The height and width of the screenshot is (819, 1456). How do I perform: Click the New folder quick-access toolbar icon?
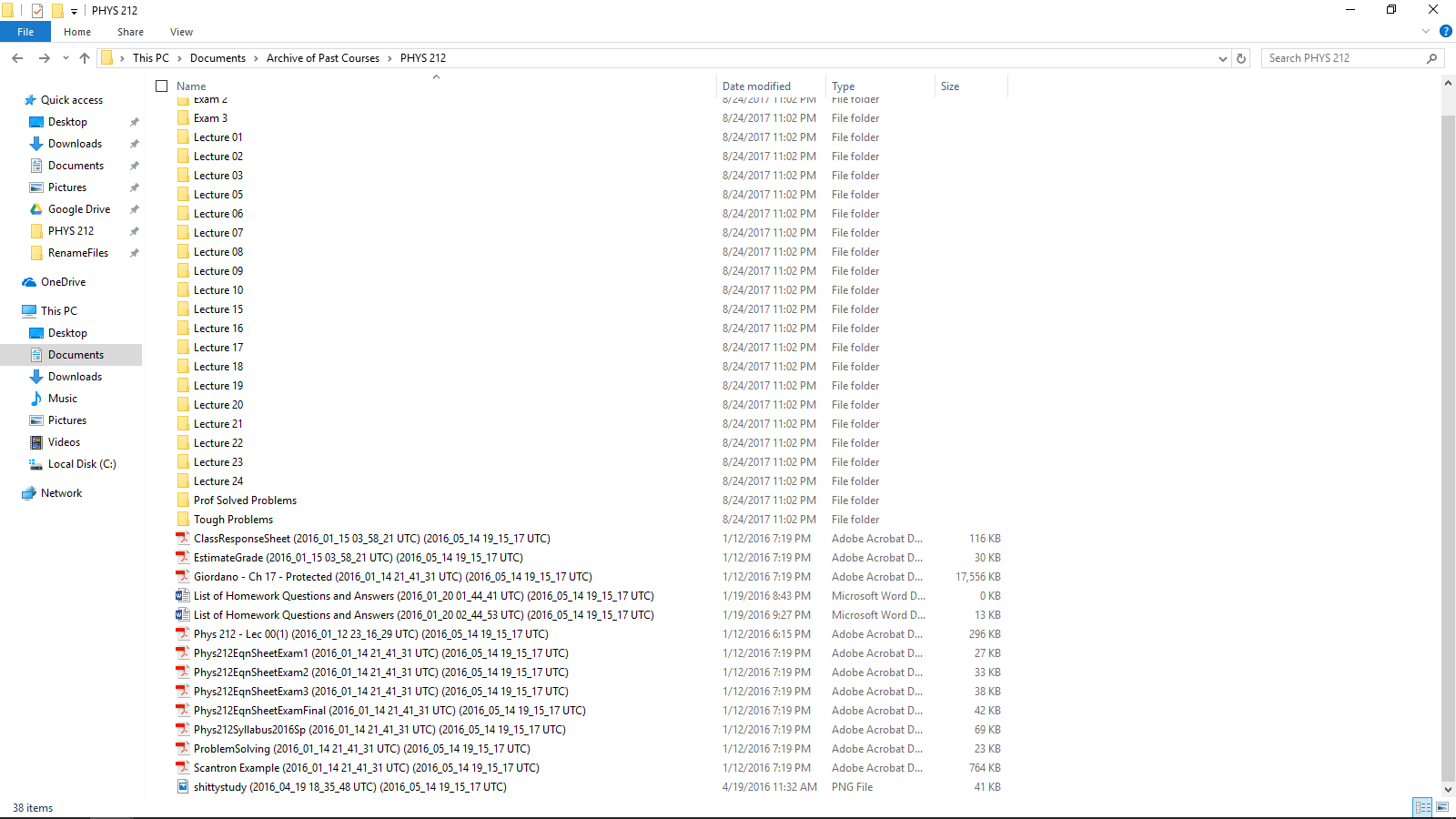click(57, 11)
